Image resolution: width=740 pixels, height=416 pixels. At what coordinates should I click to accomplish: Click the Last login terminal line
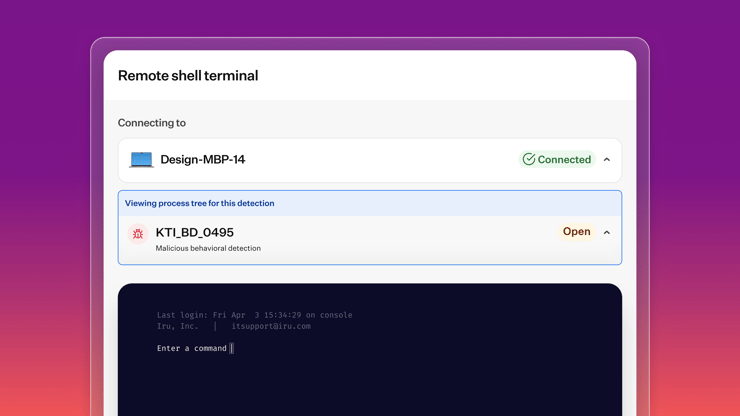254,315
